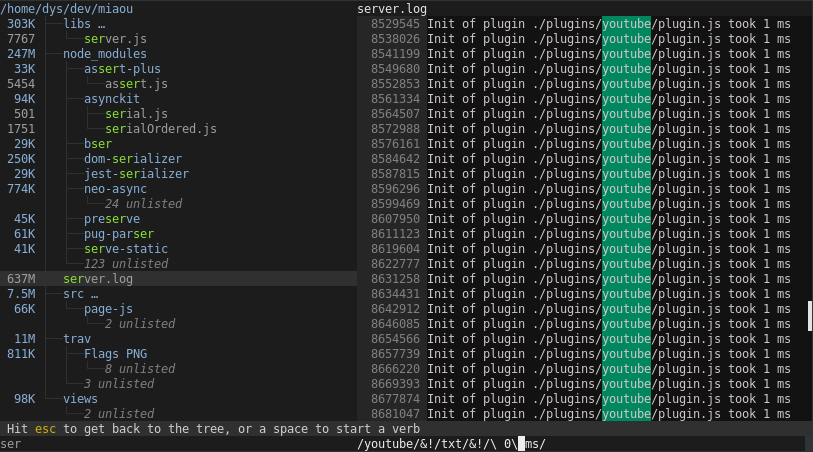Select the neo-async folder
Screen dimensions: 813x452
click(x=115, y=189)
